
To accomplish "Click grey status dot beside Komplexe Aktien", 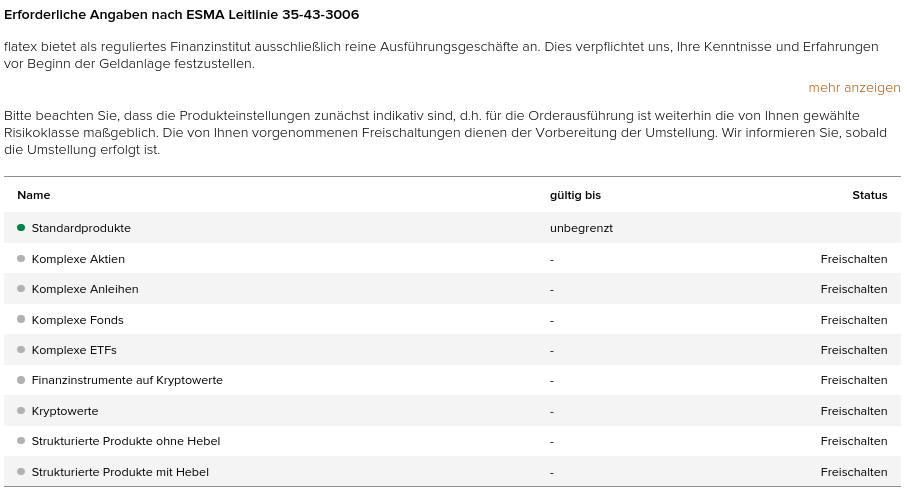I will click(21, 259).
